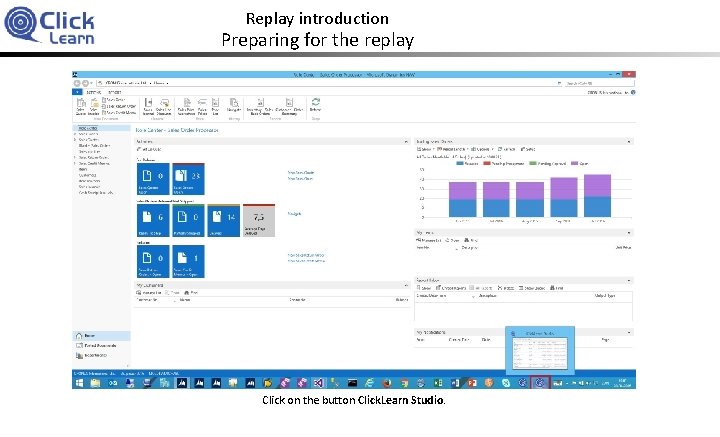Click the ClickLearn Studio window preview thumbnail
720x437 pixels.
pyautogui.click(x=540, y=353)
